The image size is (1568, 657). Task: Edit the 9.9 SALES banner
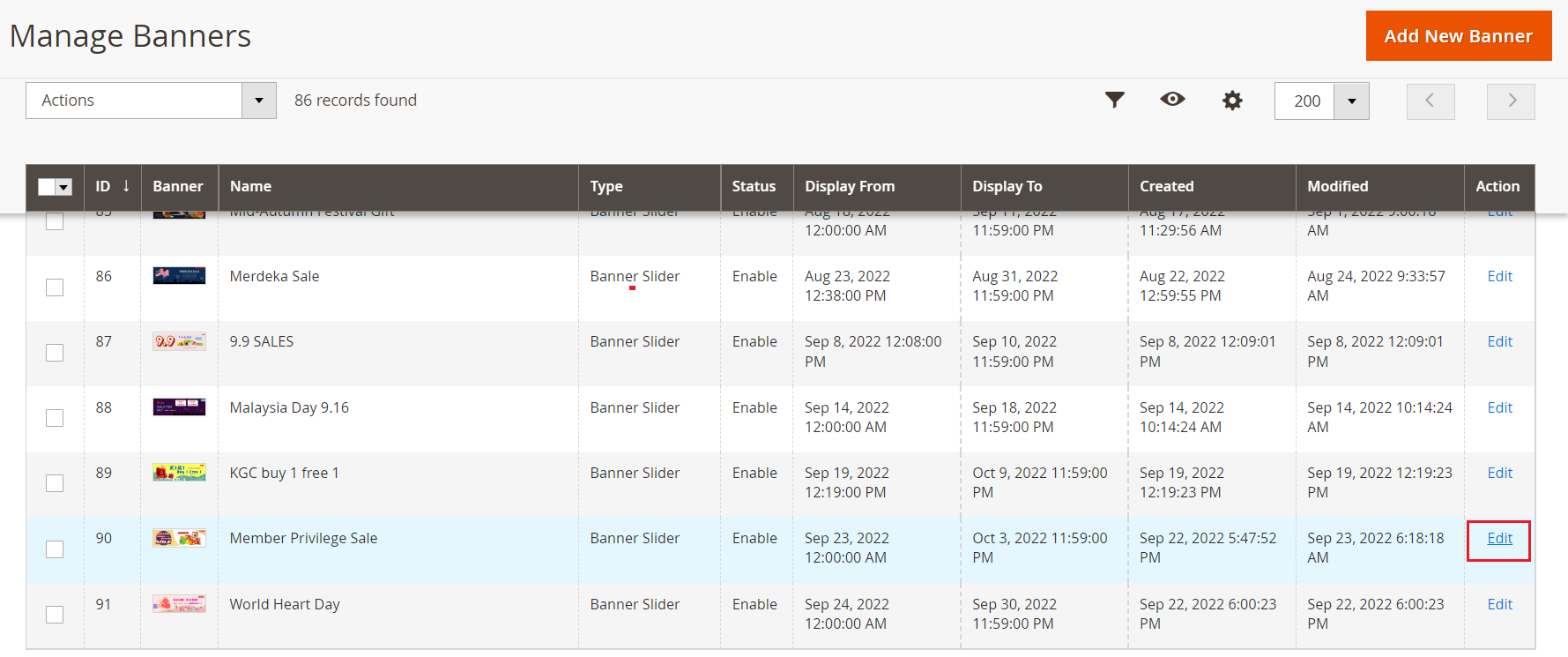[1499, 341]
